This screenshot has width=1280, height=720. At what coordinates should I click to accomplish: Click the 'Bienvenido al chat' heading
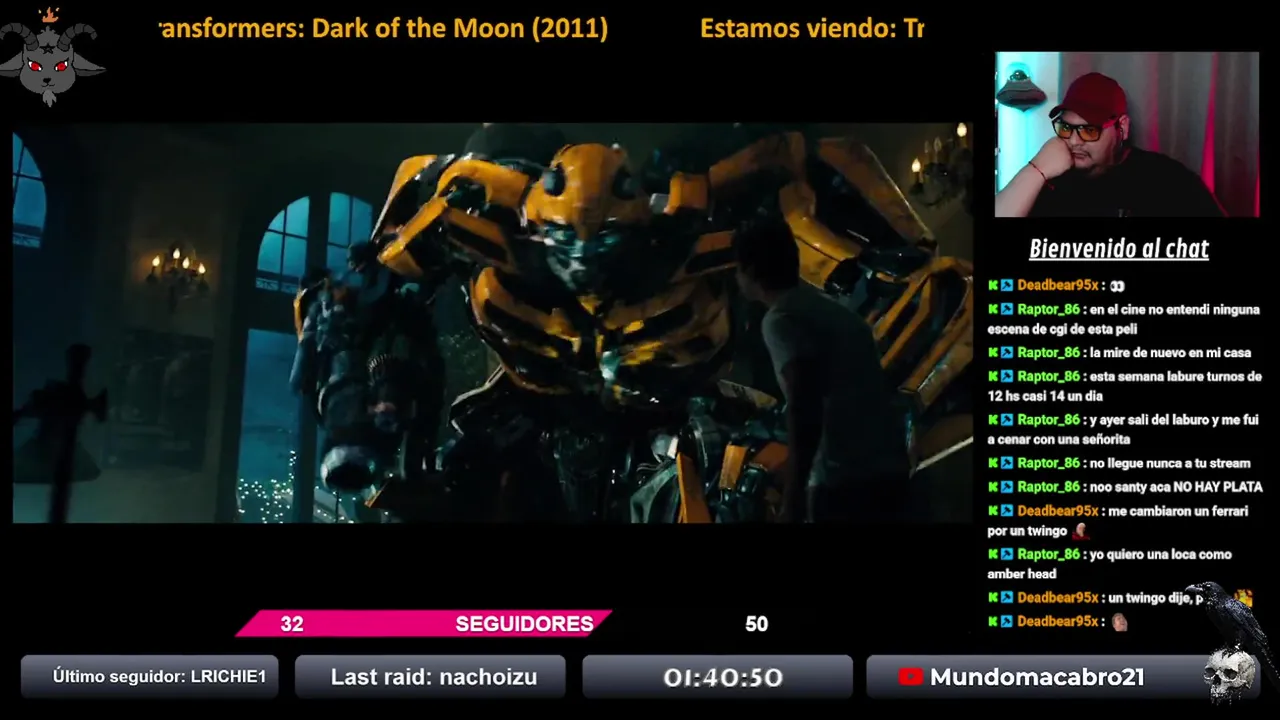click(1119, 249)
